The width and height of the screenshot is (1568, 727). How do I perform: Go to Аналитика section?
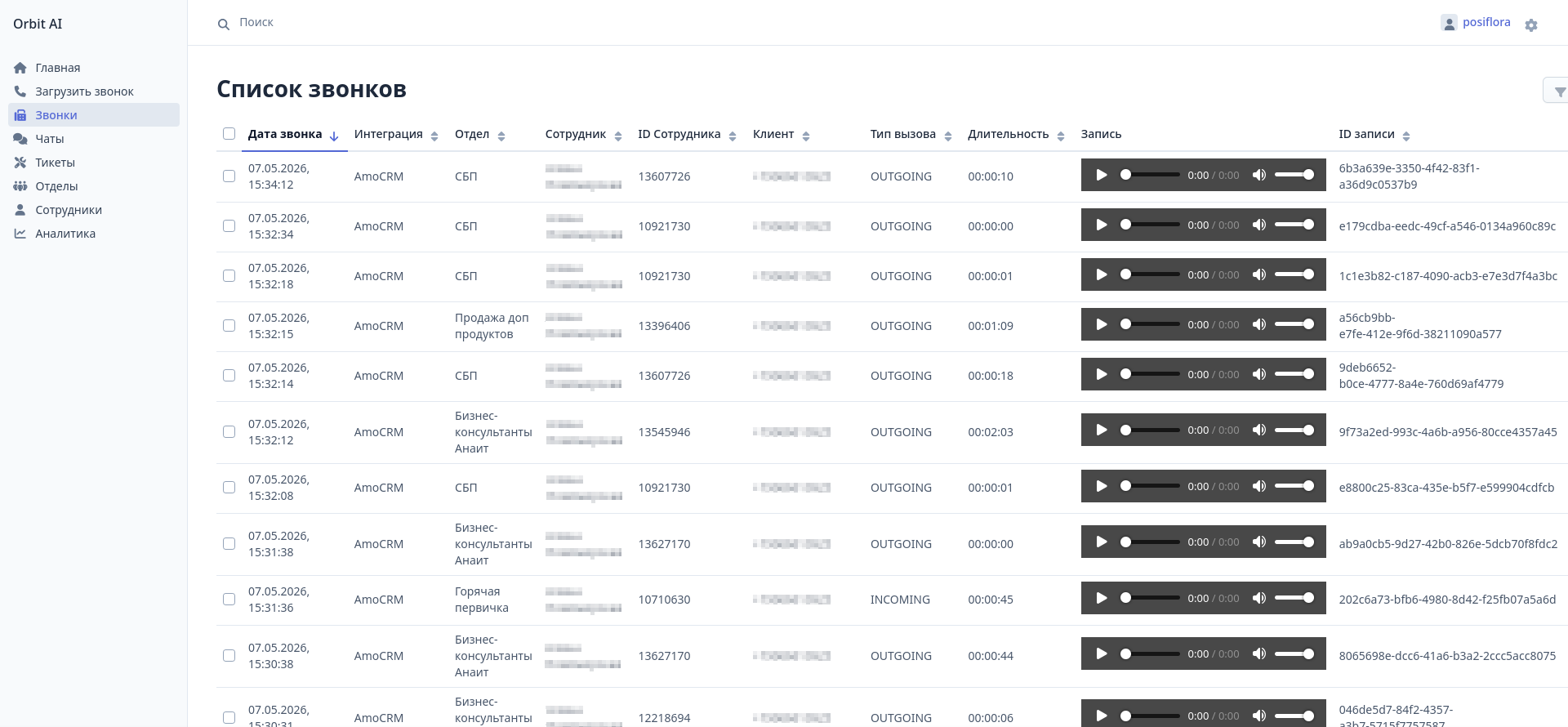coord(94,234)
